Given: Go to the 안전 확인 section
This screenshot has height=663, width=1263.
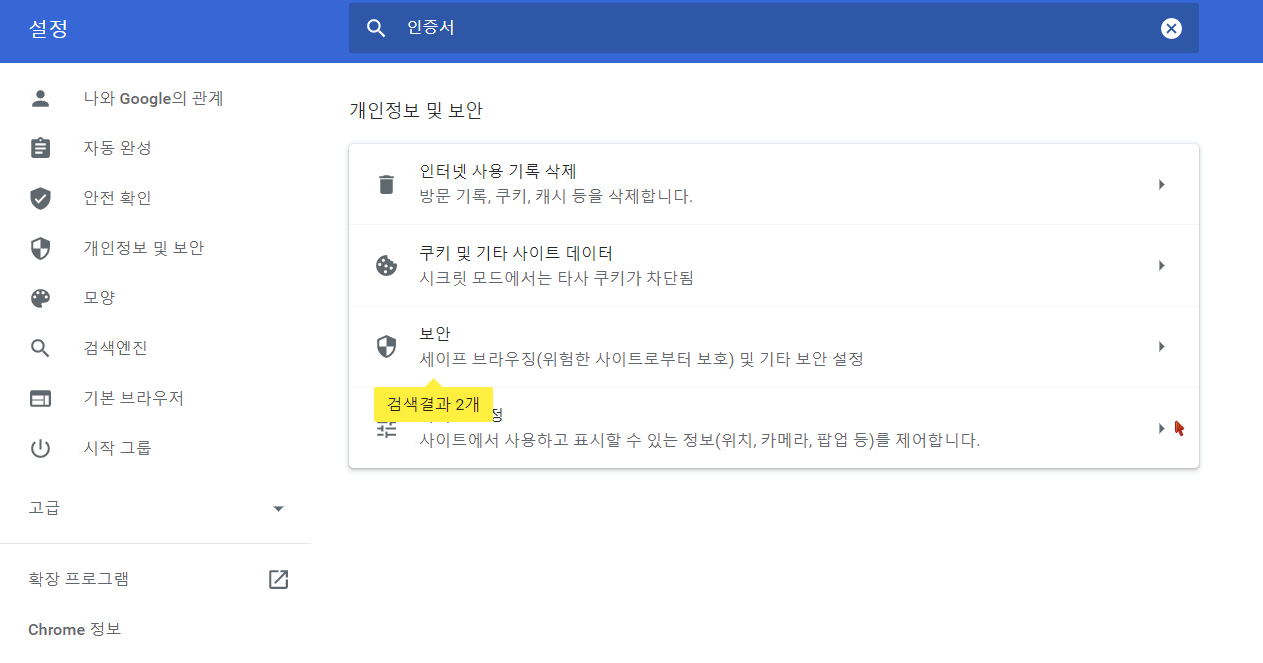Looking at the screenshot, I should click(x=117, y=198).
